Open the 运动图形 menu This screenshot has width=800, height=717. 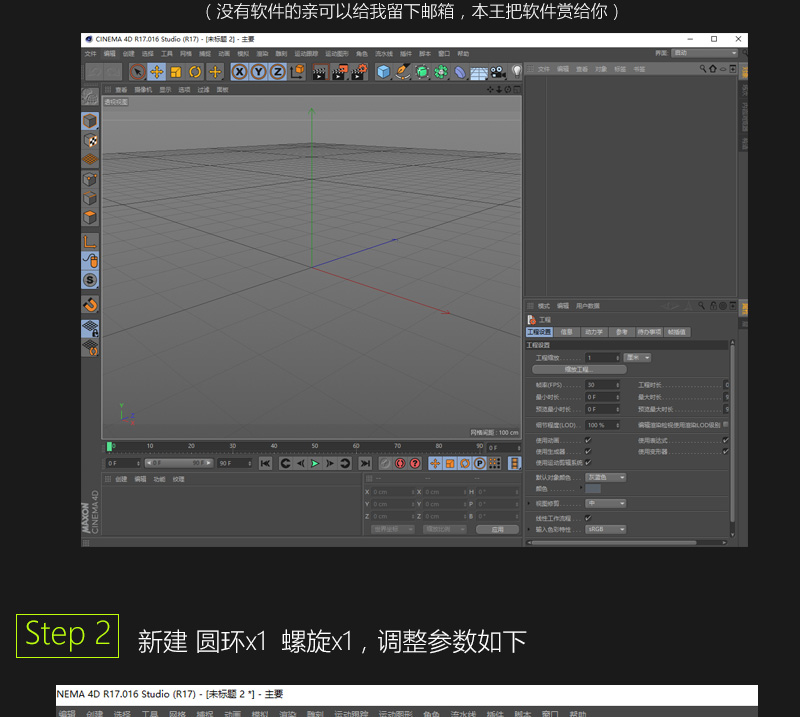point(337,54)
